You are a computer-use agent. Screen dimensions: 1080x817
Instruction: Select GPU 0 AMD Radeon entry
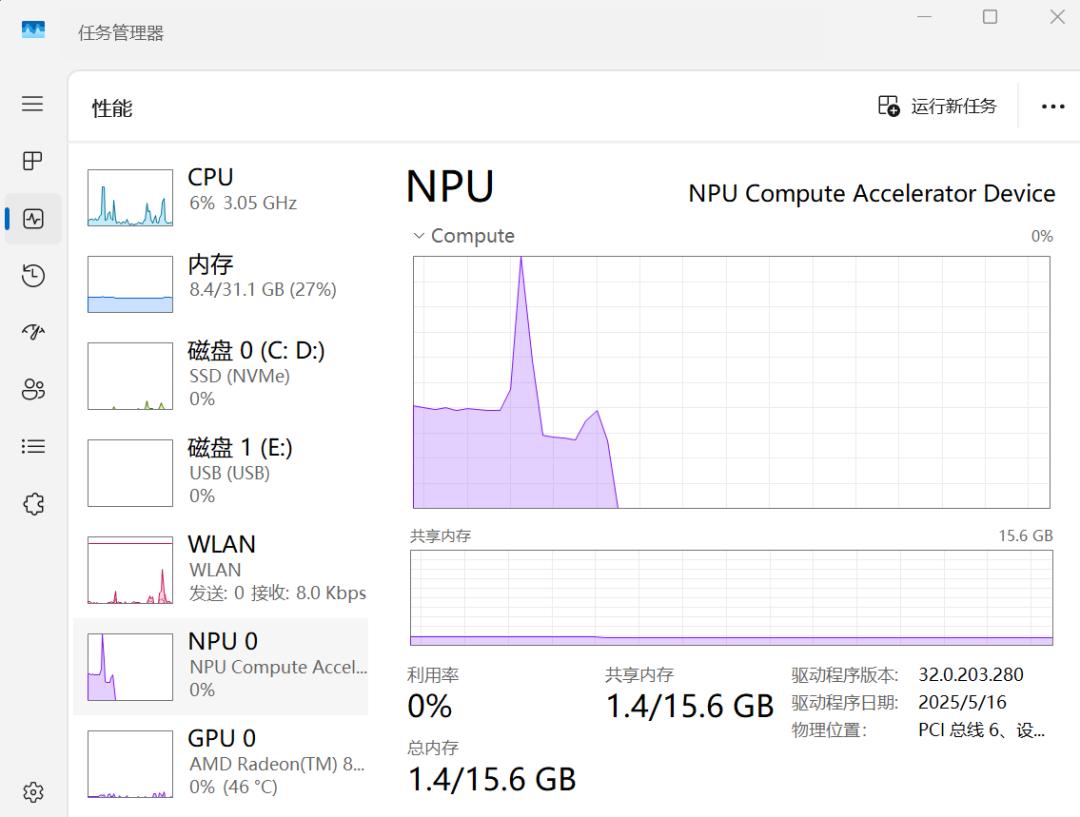coord(220,764)
